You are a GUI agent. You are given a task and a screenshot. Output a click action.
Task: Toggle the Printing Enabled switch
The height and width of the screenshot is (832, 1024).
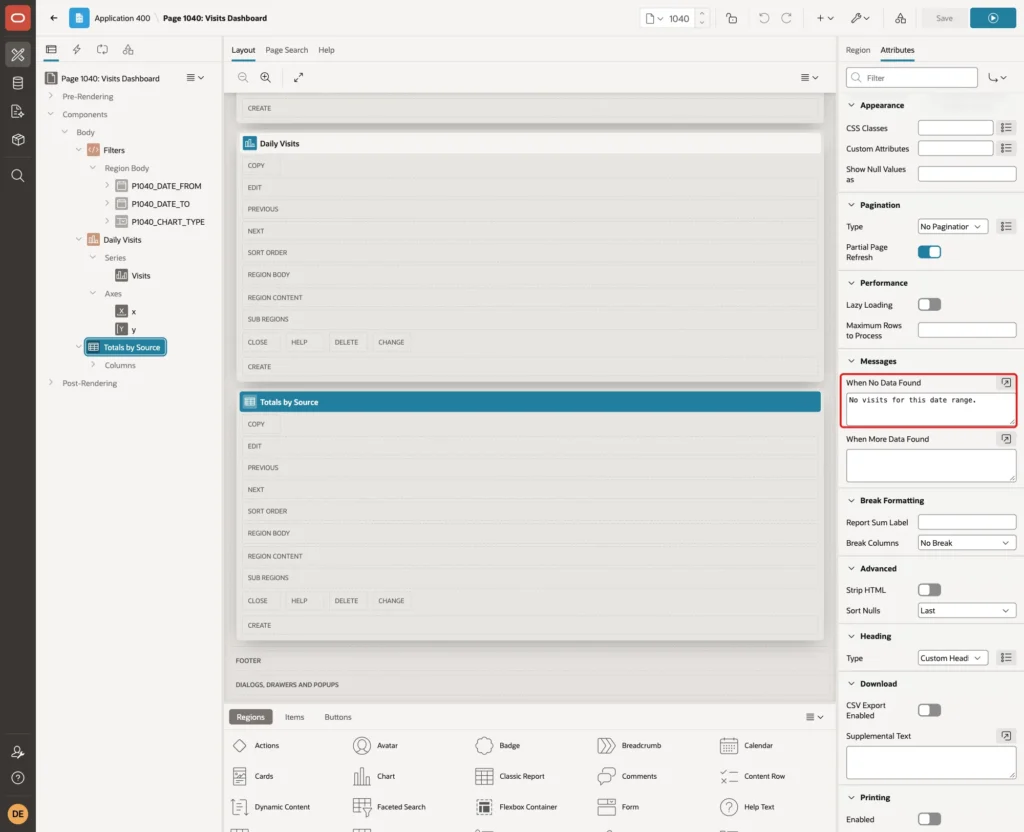(929, 819)
